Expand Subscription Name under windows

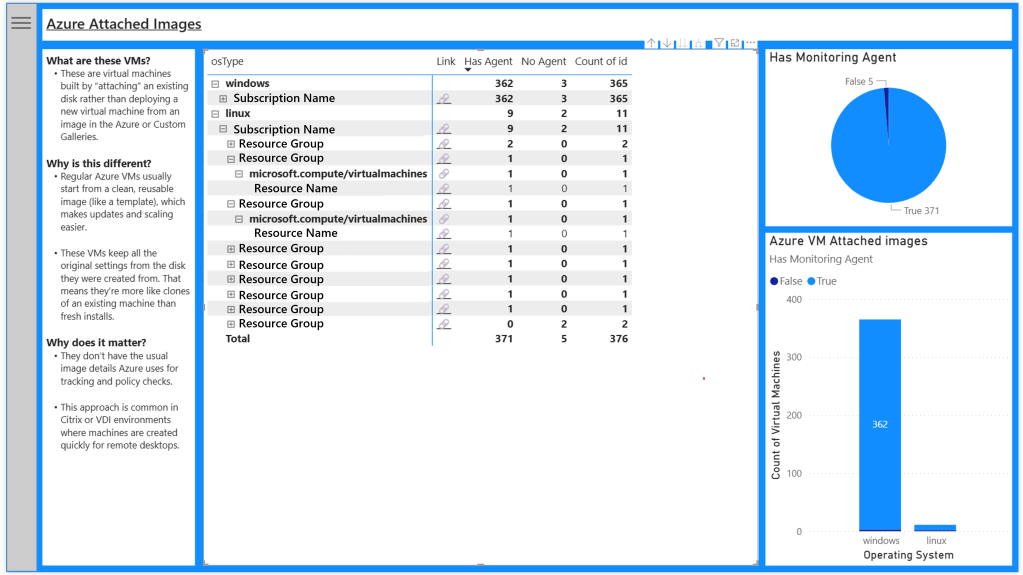point(223,99)
